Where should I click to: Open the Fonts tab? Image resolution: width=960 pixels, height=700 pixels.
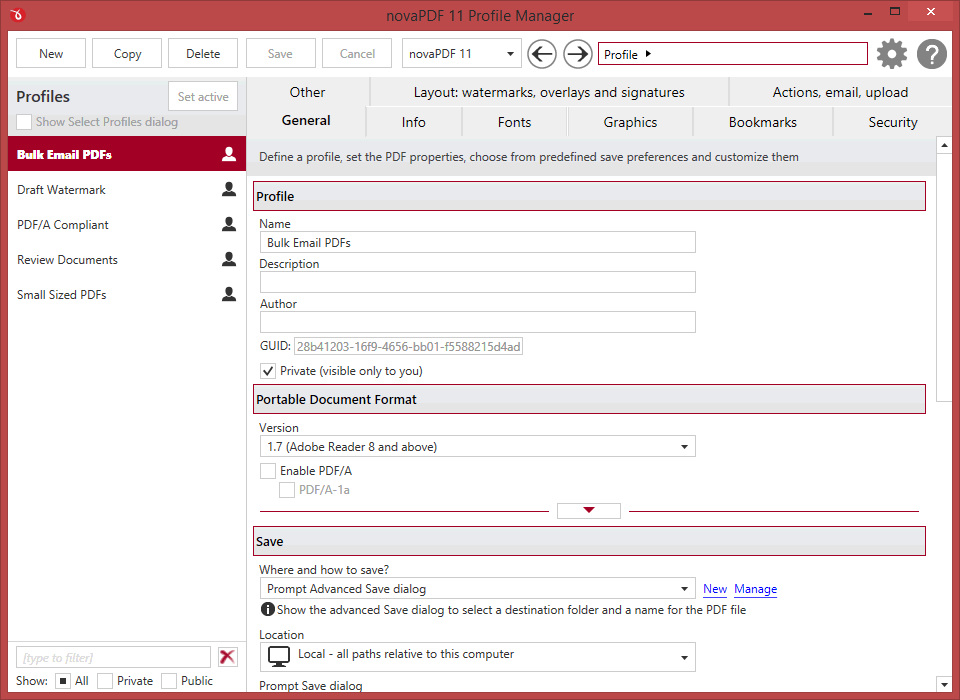click(514, 122)
